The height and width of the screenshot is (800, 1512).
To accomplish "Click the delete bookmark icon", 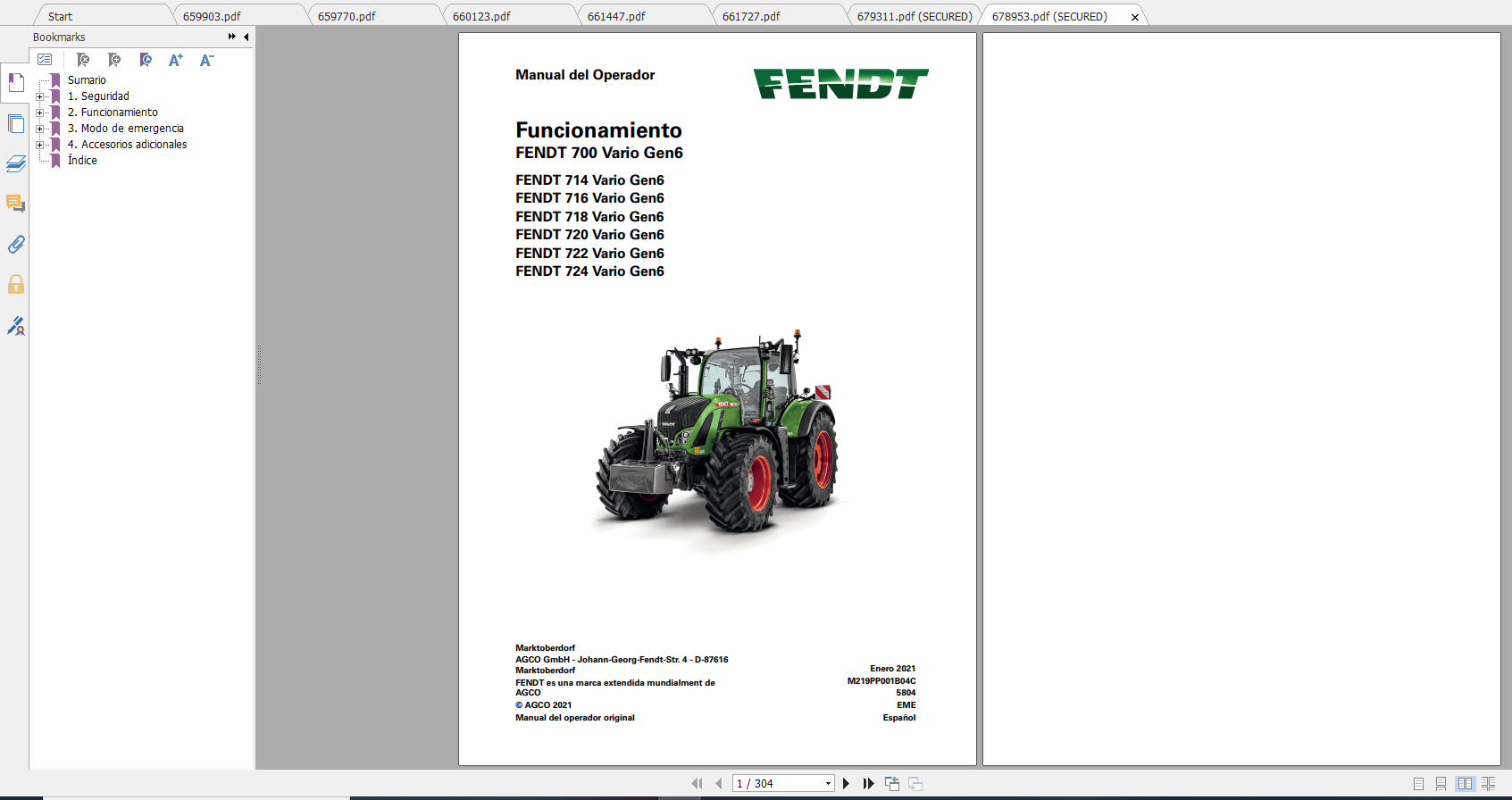I will (x=83, y=60).
